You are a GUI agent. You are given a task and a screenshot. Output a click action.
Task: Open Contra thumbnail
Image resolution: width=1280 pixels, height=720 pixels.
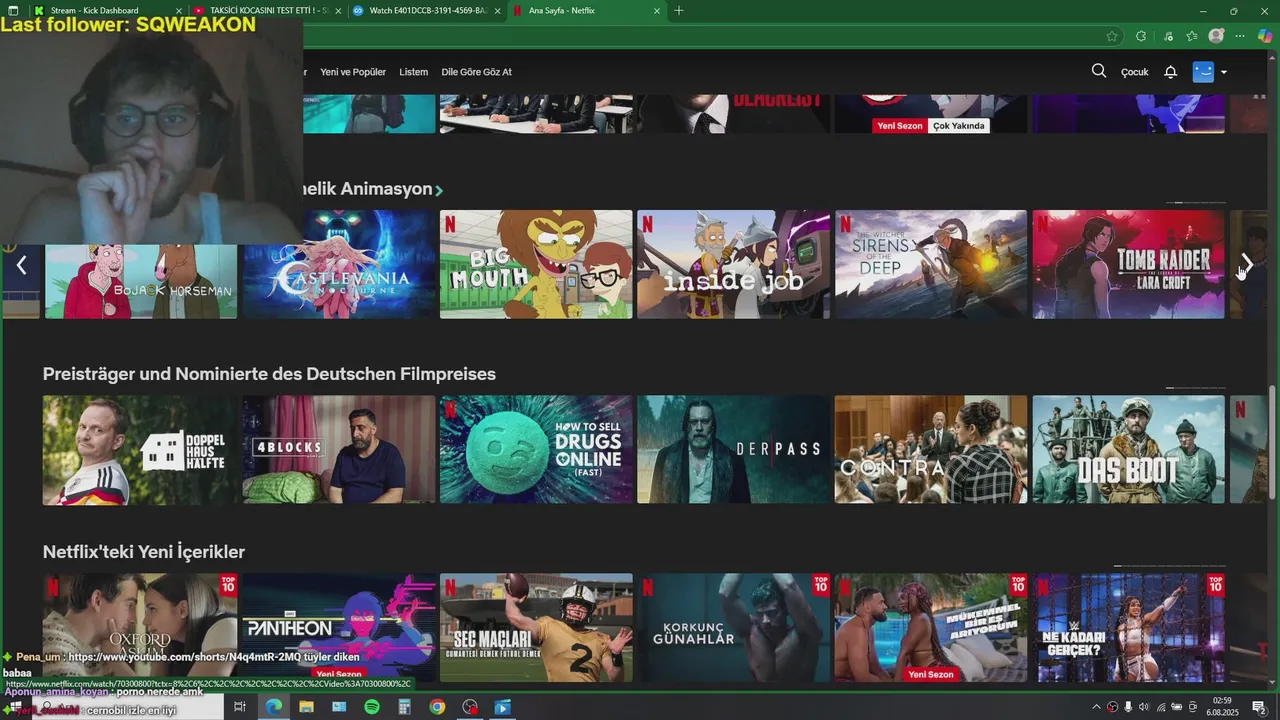pos(931,449)
